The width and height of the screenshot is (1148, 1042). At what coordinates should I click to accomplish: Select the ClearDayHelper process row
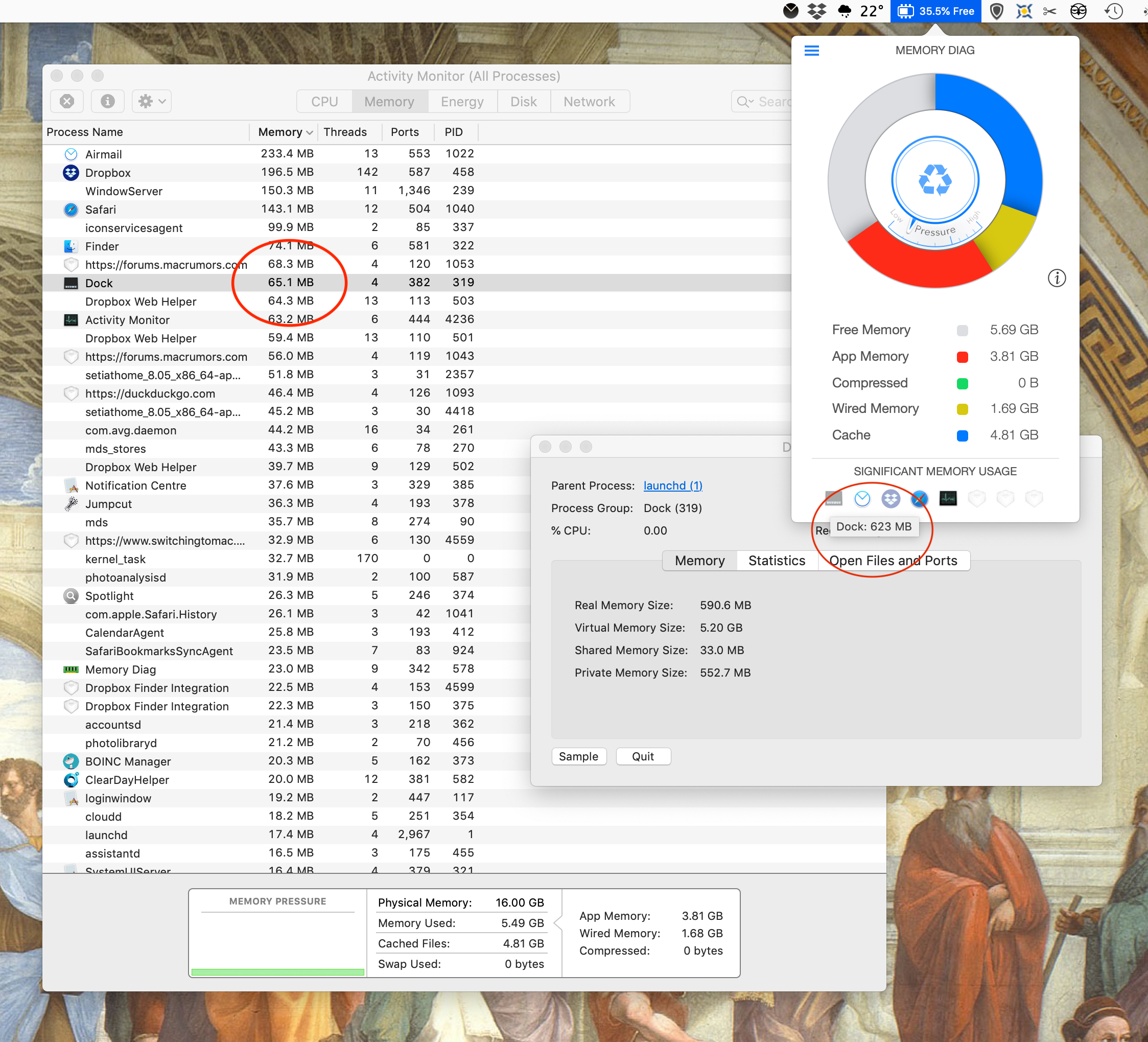pos(287,779)
